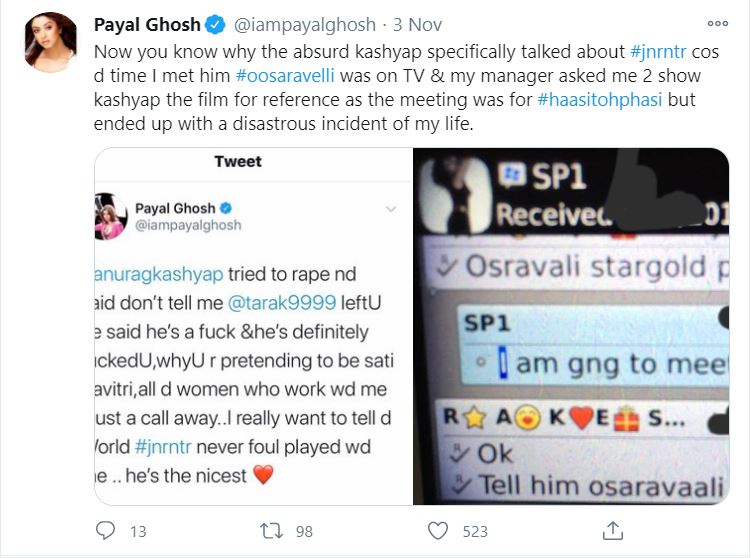Open the SP1 chat screenshot image
The image size is (751, 558).
(x=571, y=326)
